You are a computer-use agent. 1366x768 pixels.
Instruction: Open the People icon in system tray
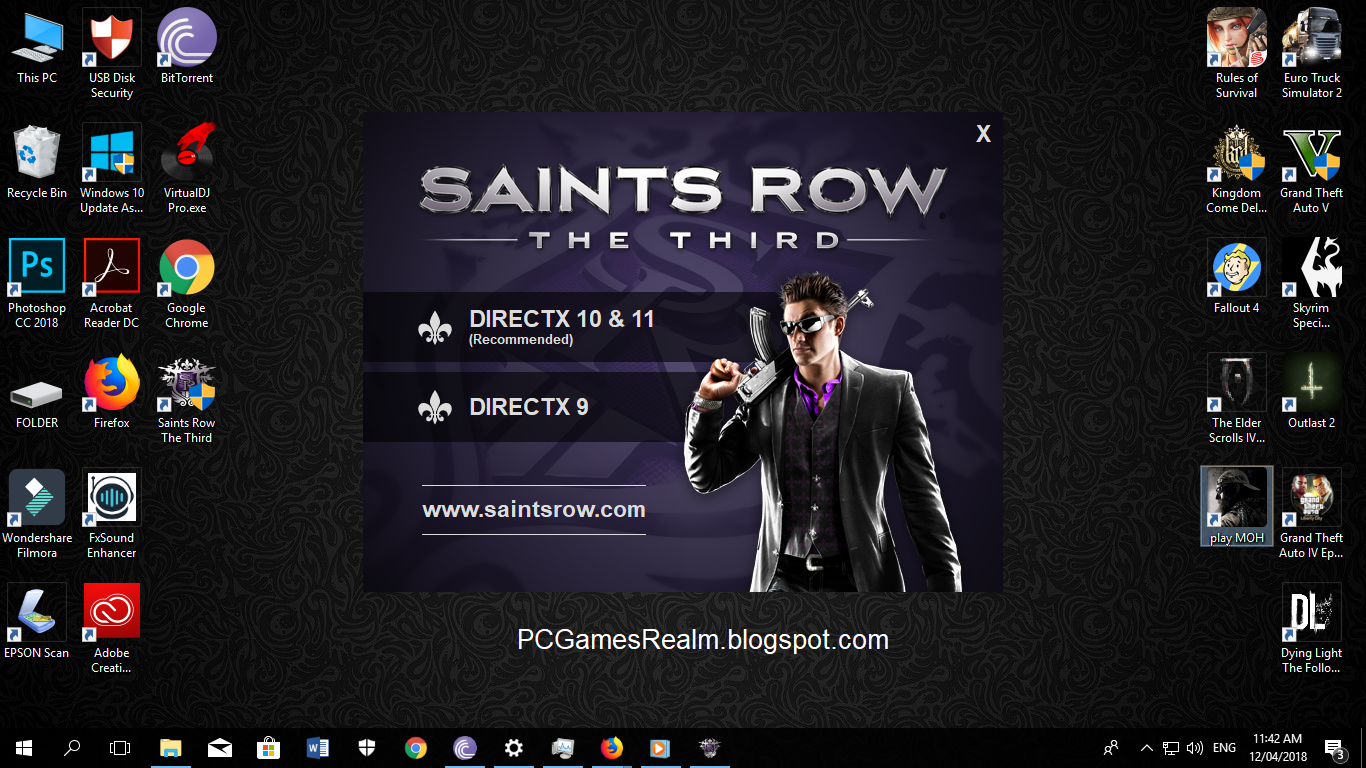click(1111, 748)
